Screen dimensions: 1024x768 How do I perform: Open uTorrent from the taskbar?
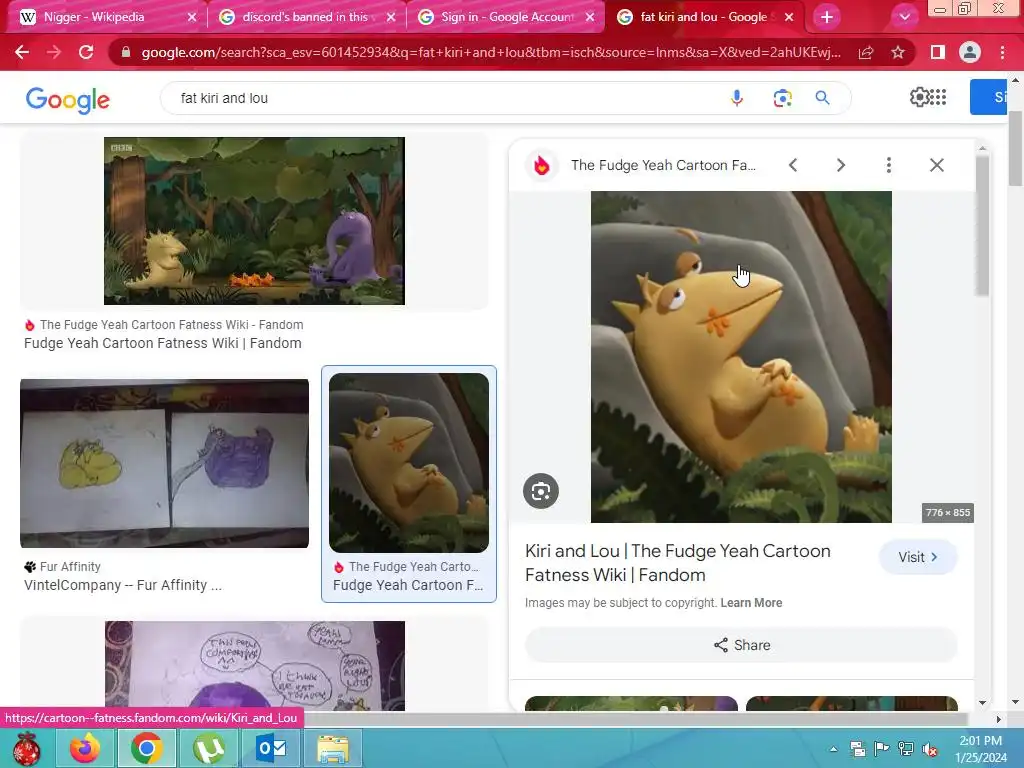tap(208, 748)
